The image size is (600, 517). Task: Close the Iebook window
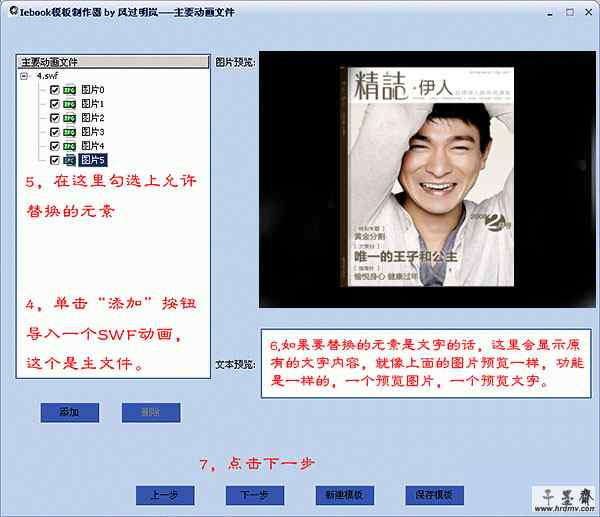(x=589, y=12)
